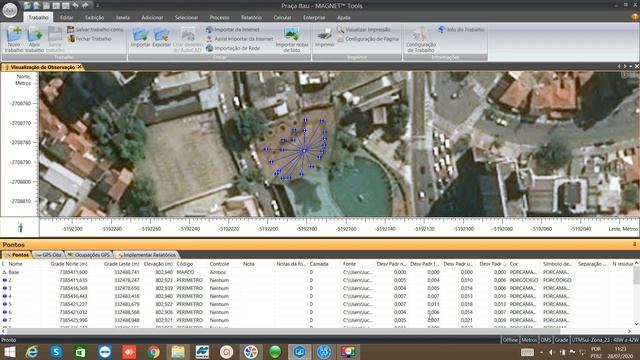
Task: Select Importação de Rede
Action: click(233, 48)
